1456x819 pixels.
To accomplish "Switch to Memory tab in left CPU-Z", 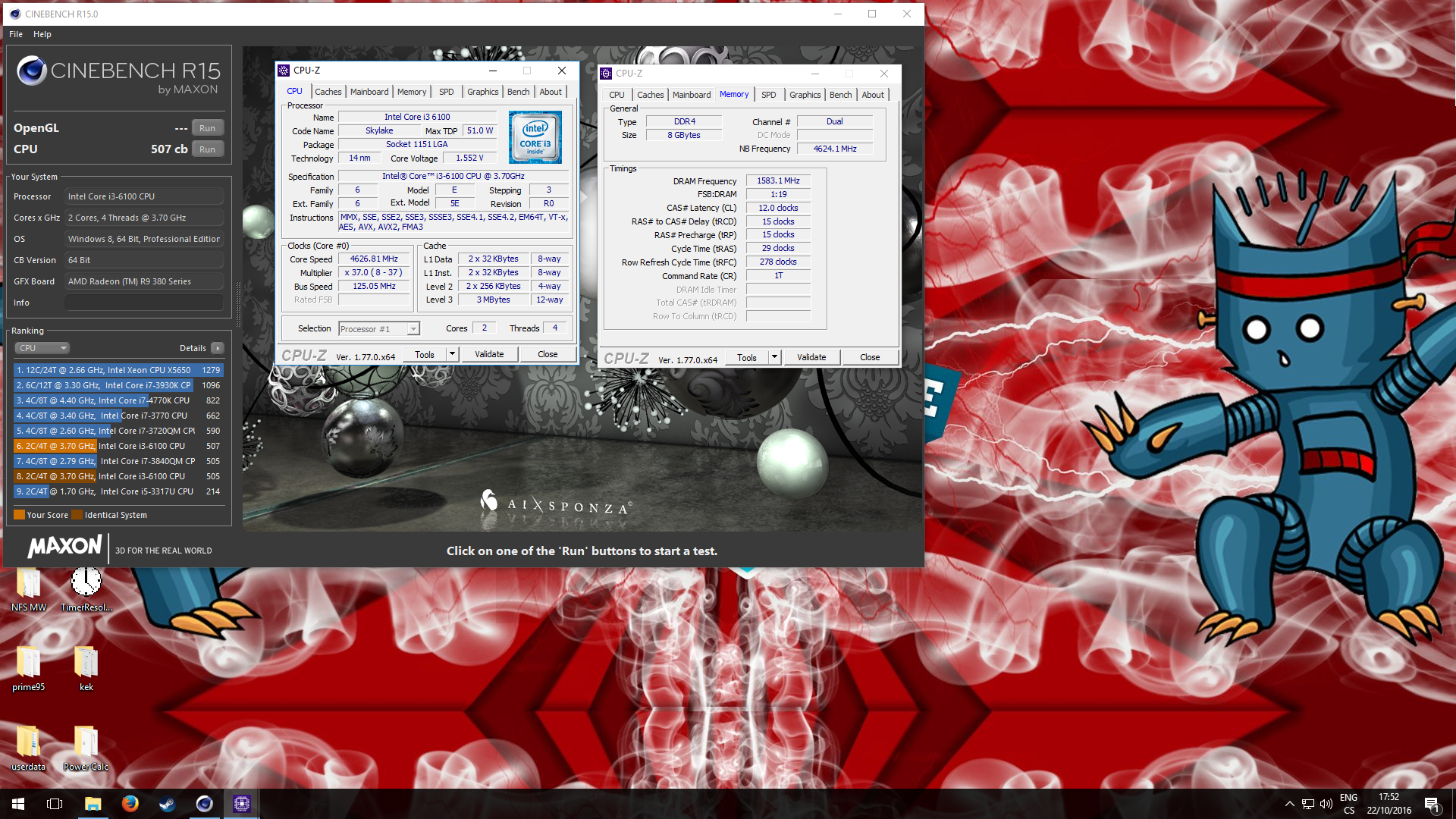I will pyautogui.click(x=412, y=92).
